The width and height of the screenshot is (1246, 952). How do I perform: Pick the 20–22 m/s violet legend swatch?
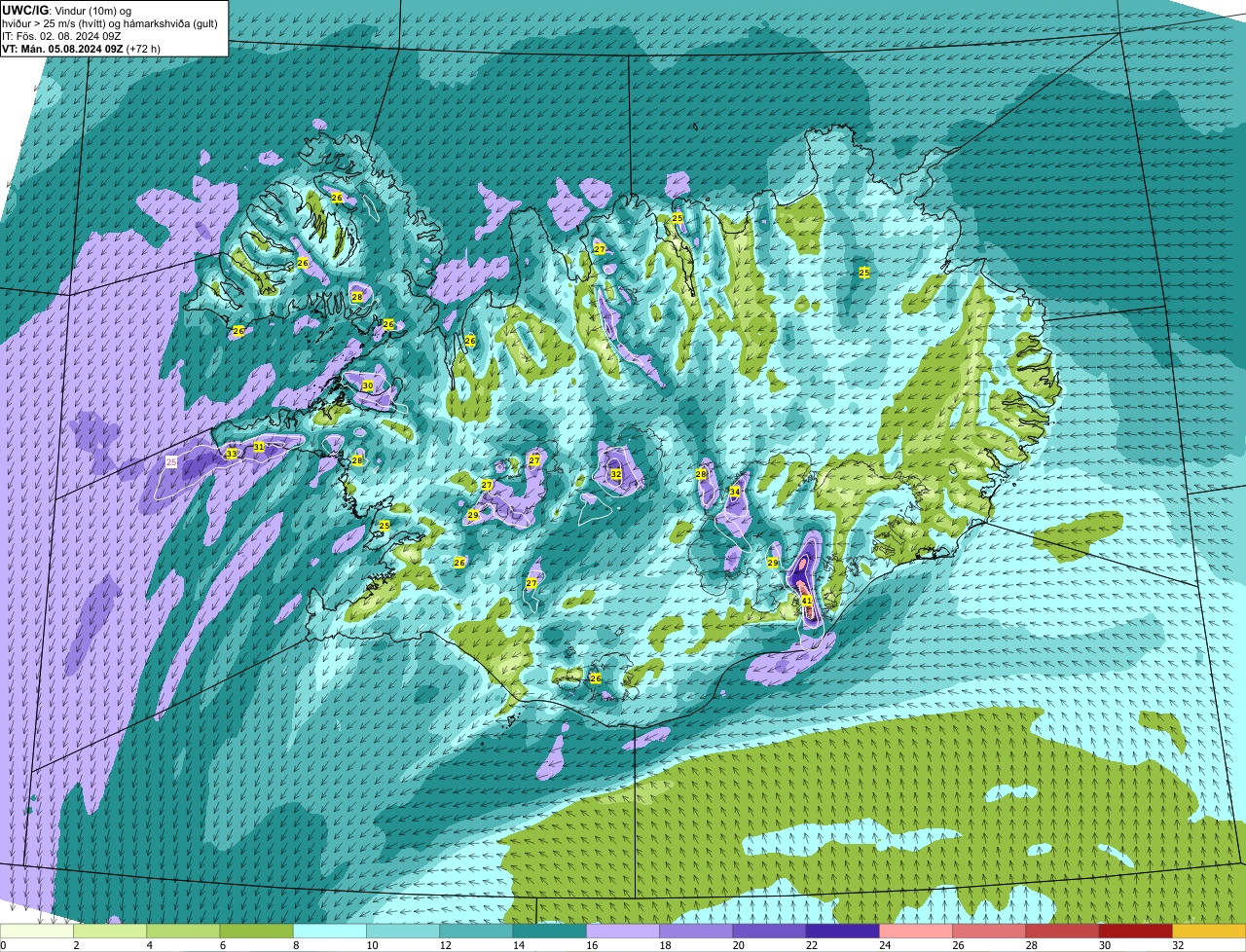[x=769, y=932]
